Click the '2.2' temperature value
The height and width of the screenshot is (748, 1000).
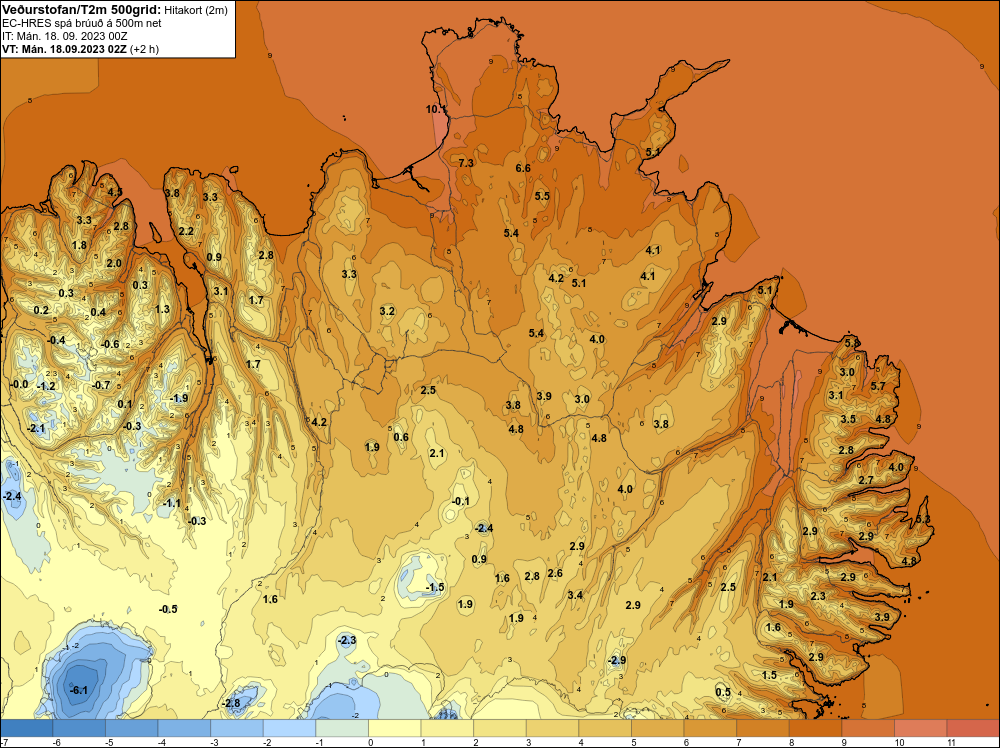(x=186, y=231)
